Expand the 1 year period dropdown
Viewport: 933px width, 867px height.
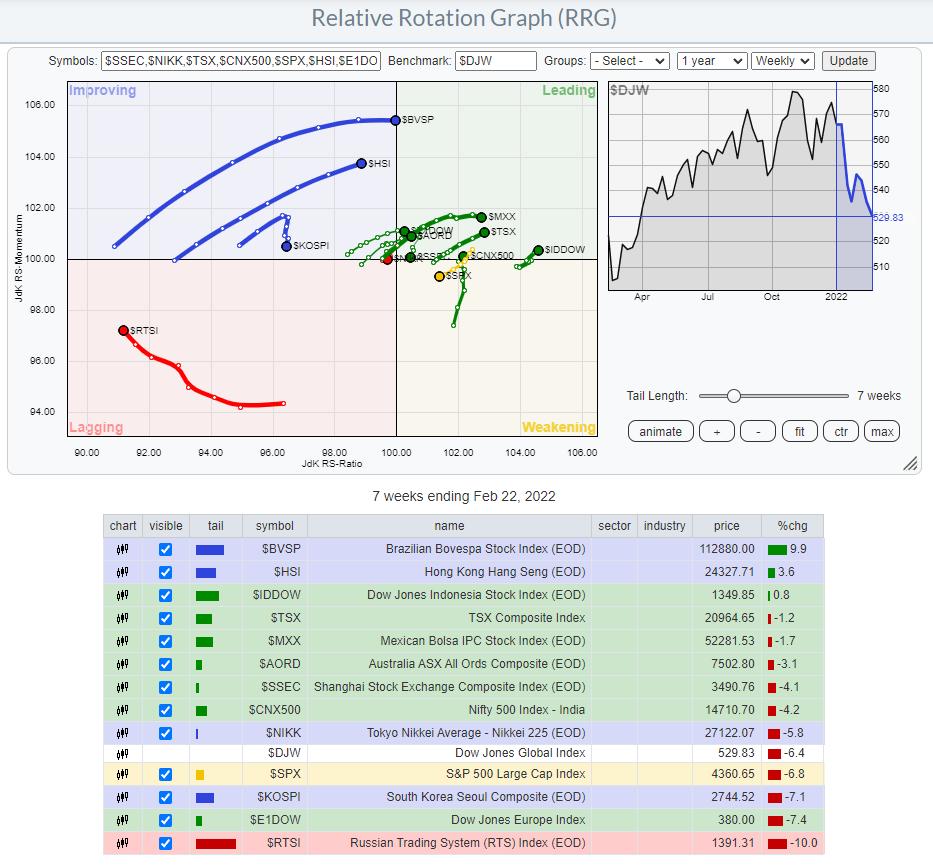click(x=712, y=61)
